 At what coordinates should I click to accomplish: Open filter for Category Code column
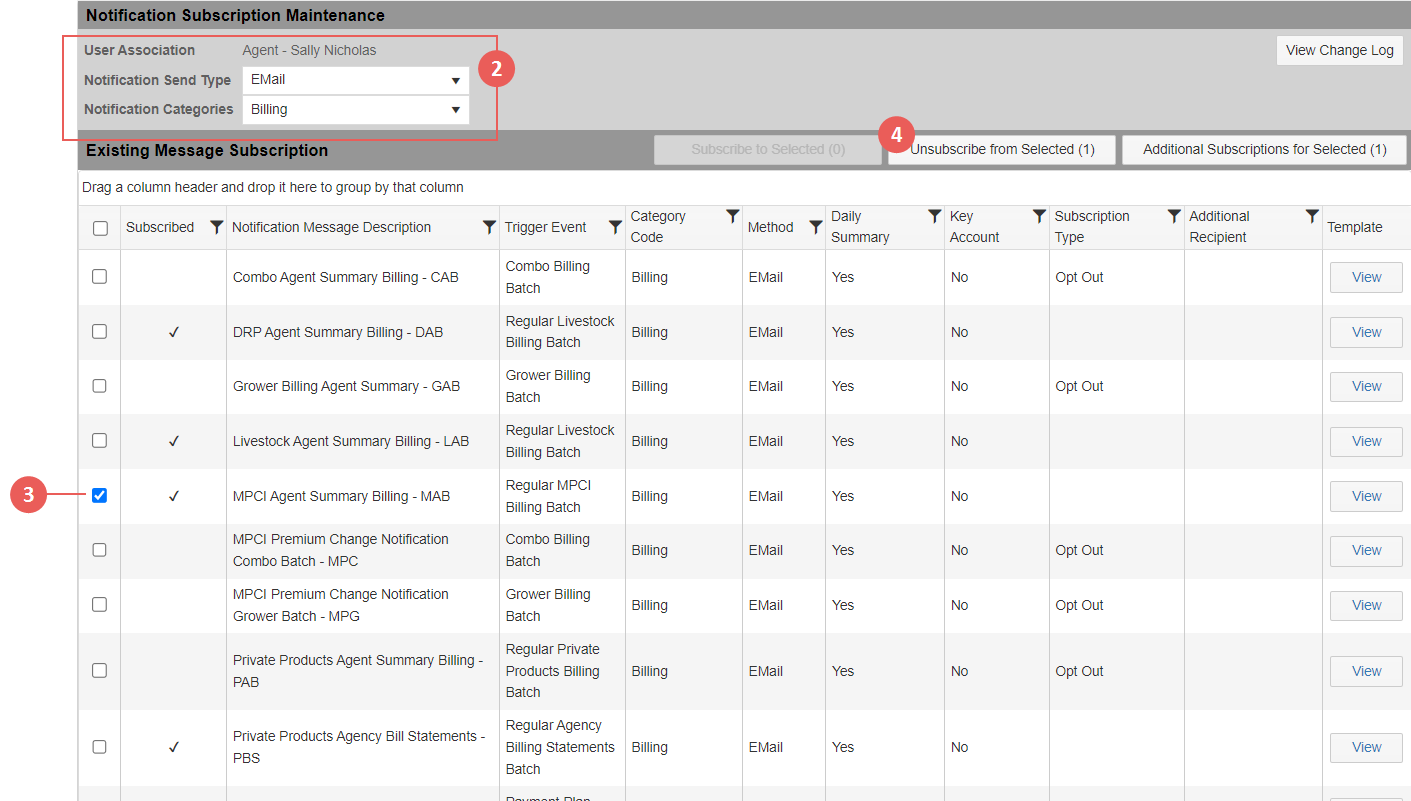pos(733,216)
